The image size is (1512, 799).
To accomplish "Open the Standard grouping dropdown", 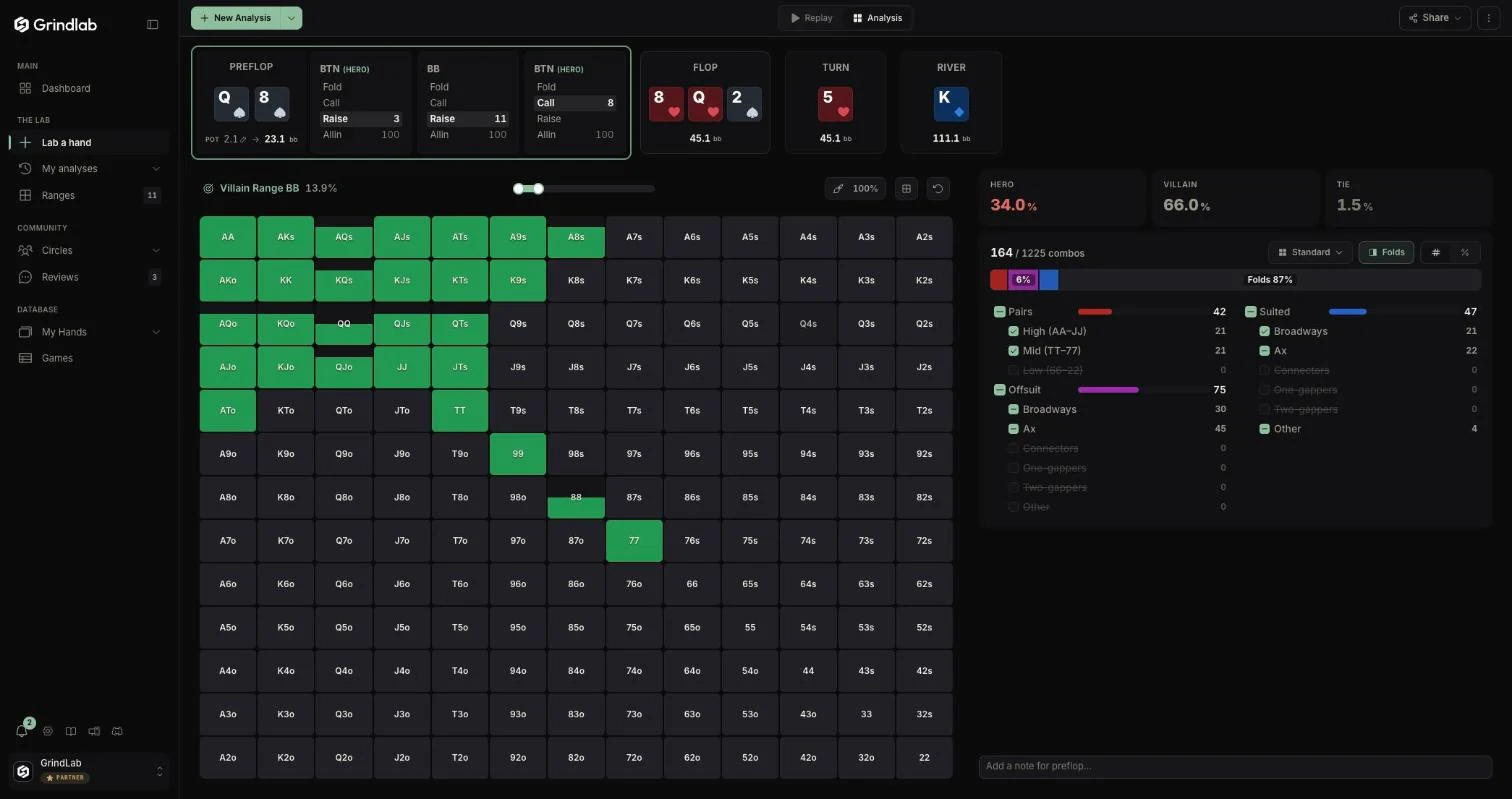I will tap(1310, 252).
